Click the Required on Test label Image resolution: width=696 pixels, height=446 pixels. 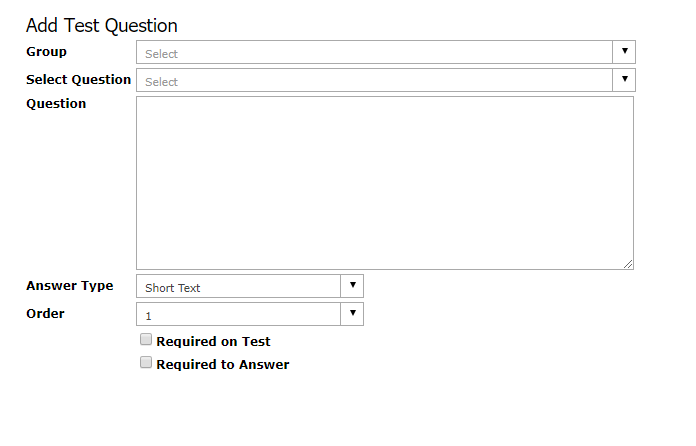213,341
